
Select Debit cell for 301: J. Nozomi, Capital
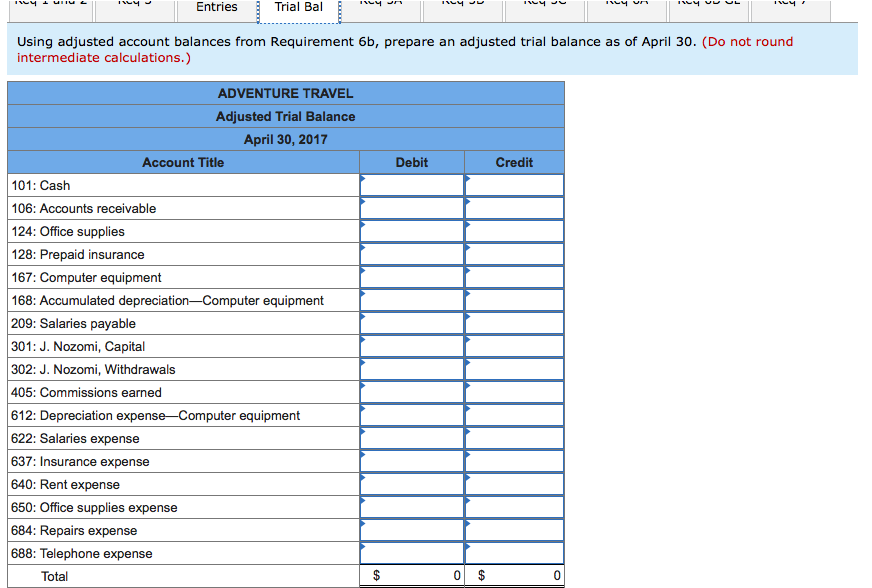[412, 346]
